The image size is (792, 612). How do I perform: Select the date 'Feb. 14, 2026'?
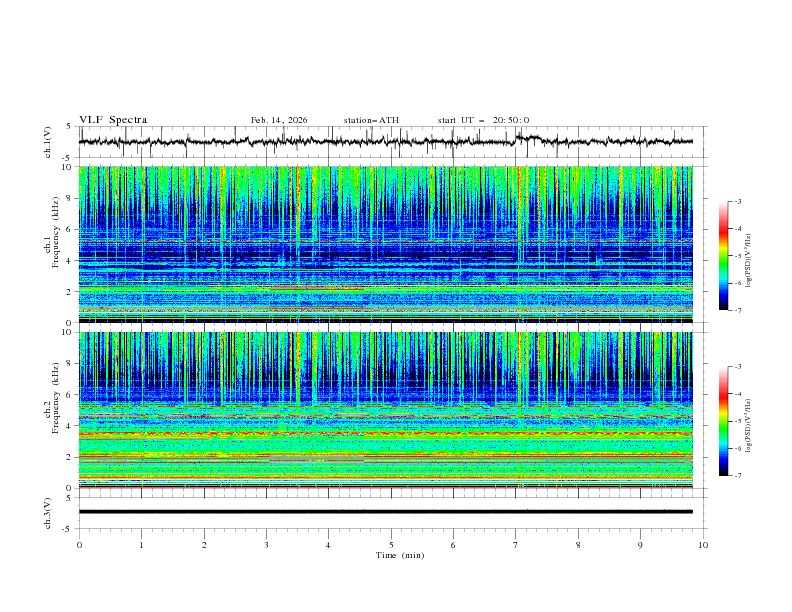click(279, 120)
